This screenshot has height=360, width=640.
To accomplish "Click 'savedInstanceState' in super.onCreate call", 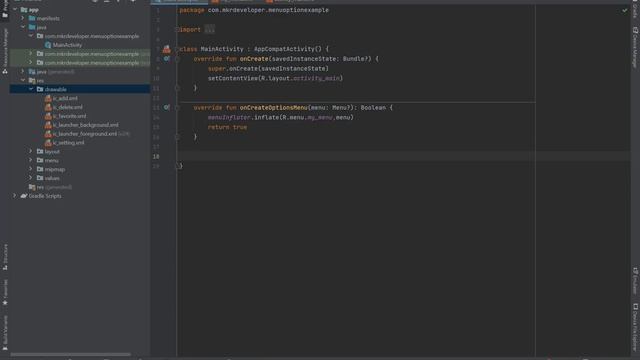I will coord(293,69).
